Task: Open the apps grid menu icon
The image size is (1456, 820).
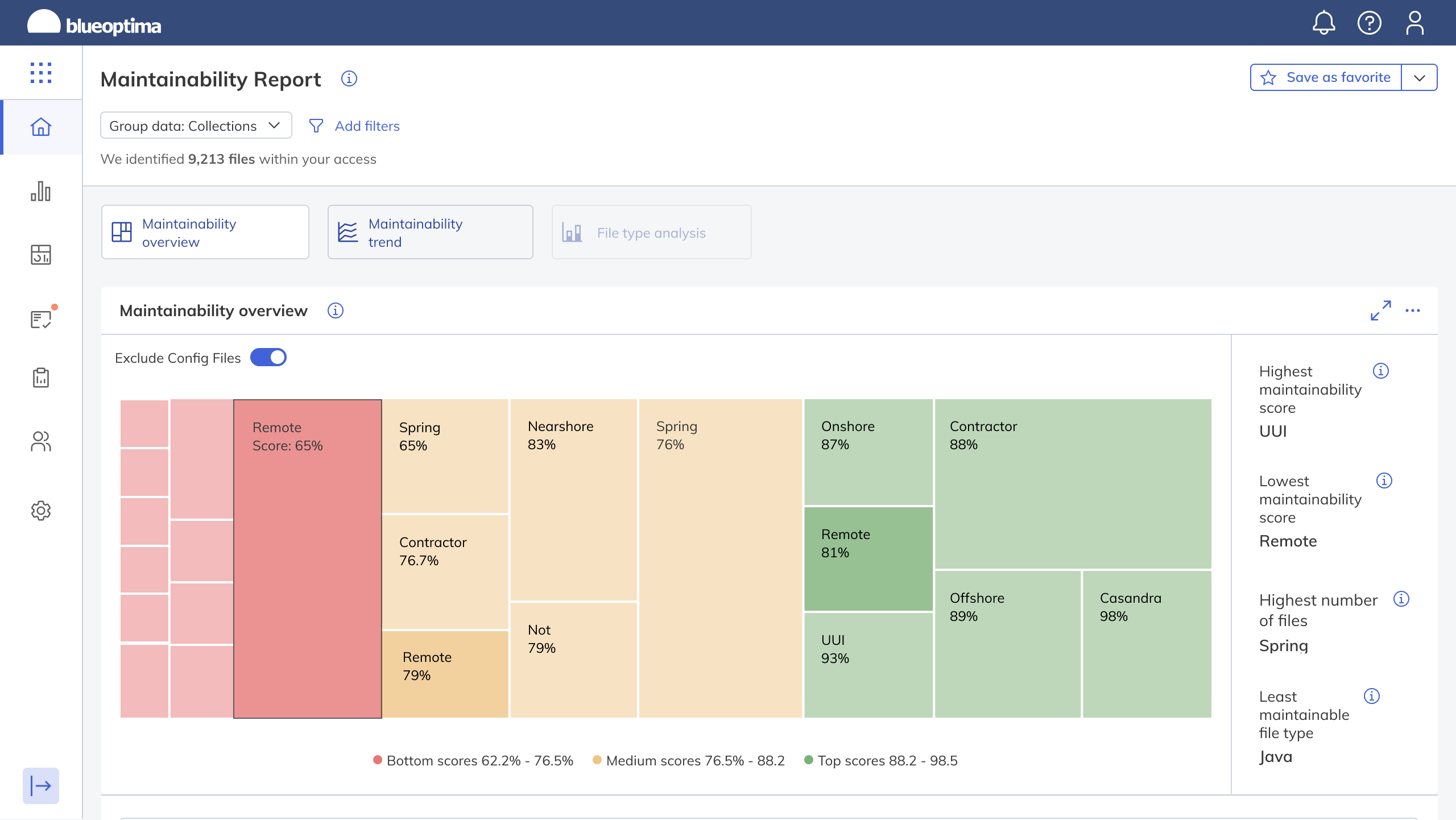Action: click(x=41, y=73)
